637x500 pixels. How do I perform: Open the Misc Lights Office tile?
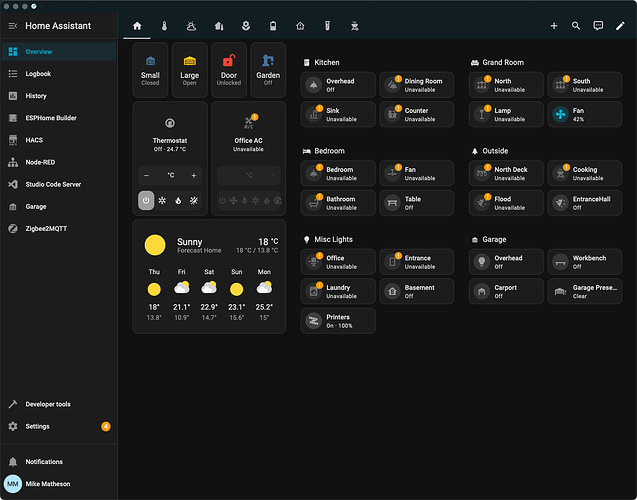tap(338, 262)
